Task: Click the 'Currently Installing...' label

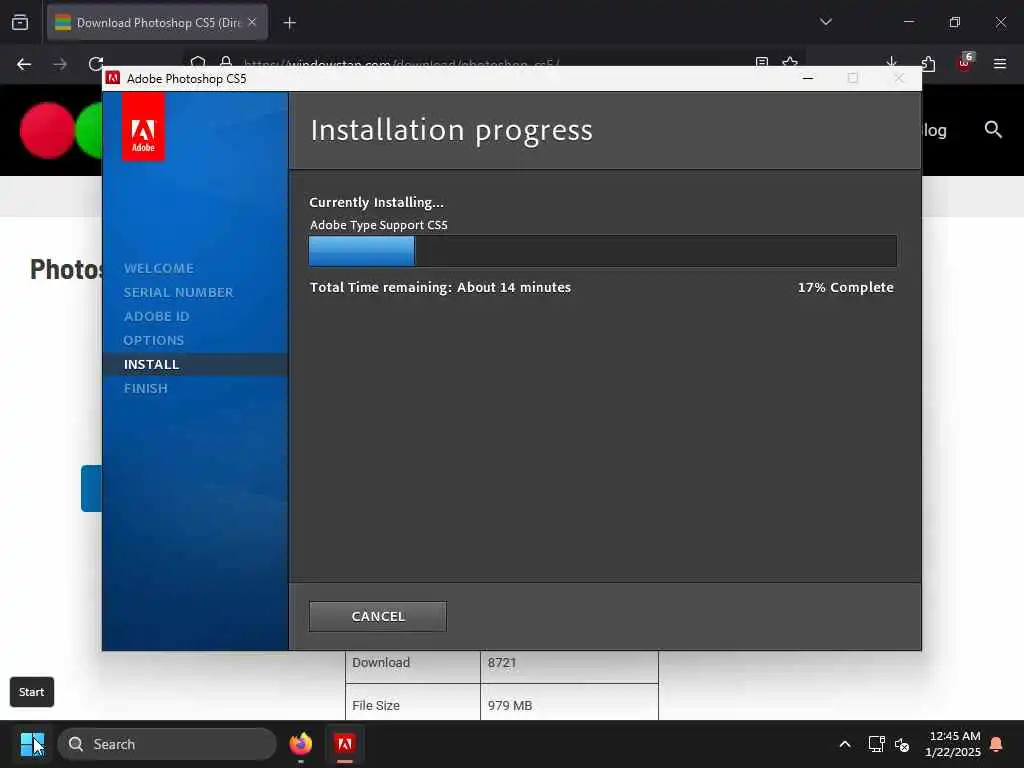Action: pyautogui.click(x=376, y=202)
